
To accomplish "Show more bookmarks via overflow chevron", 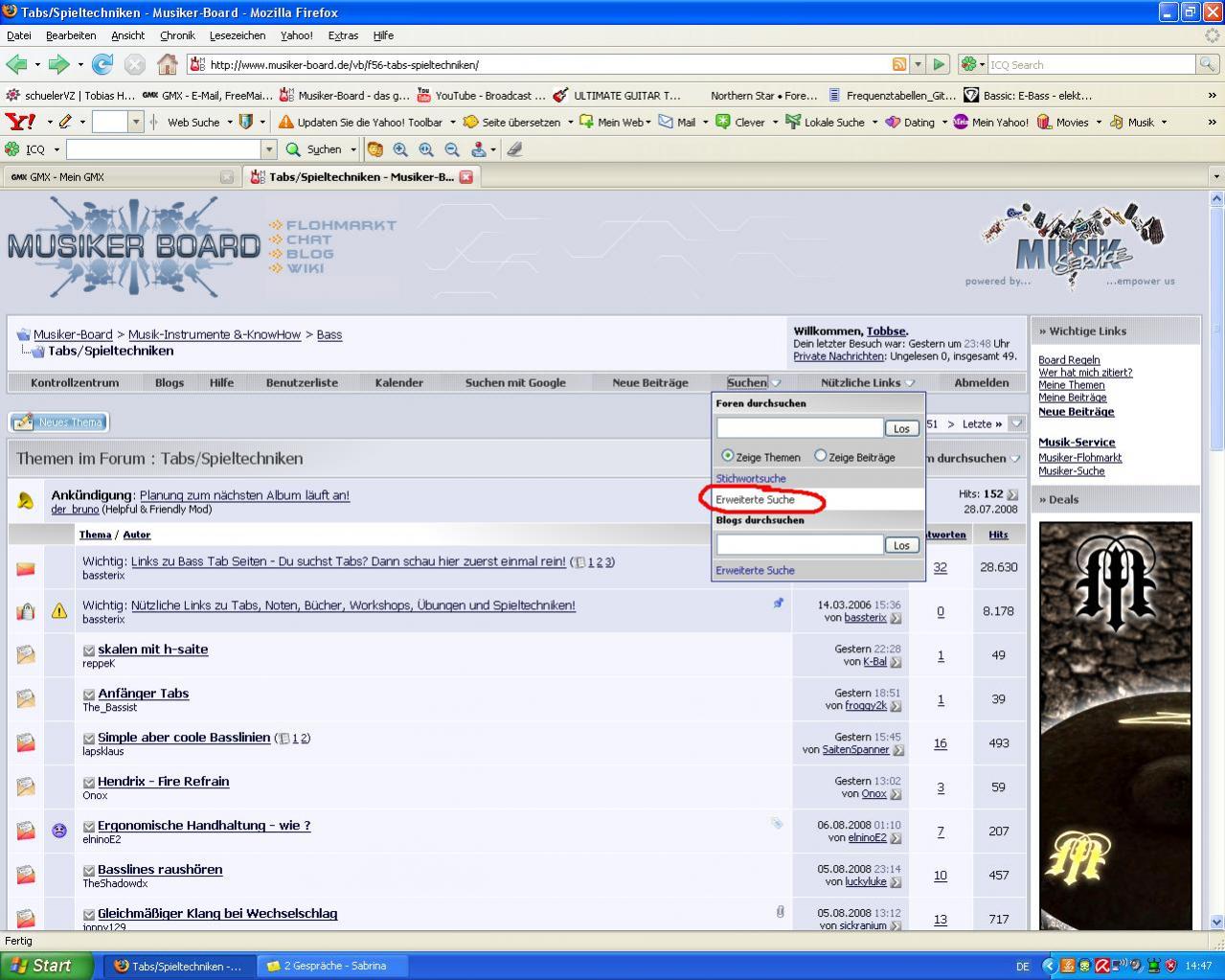I will coord(1213,95).
